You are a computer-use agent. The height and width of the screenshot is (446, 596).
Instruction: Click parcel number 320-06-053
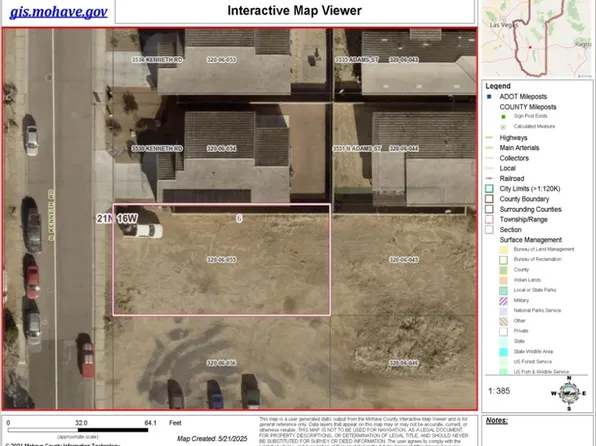[221, 60]
